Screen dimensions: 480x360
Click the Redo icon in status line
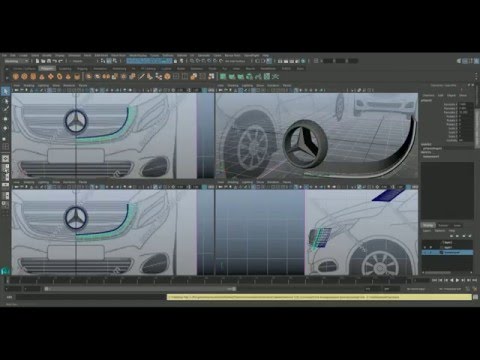[x=61, y=61]
